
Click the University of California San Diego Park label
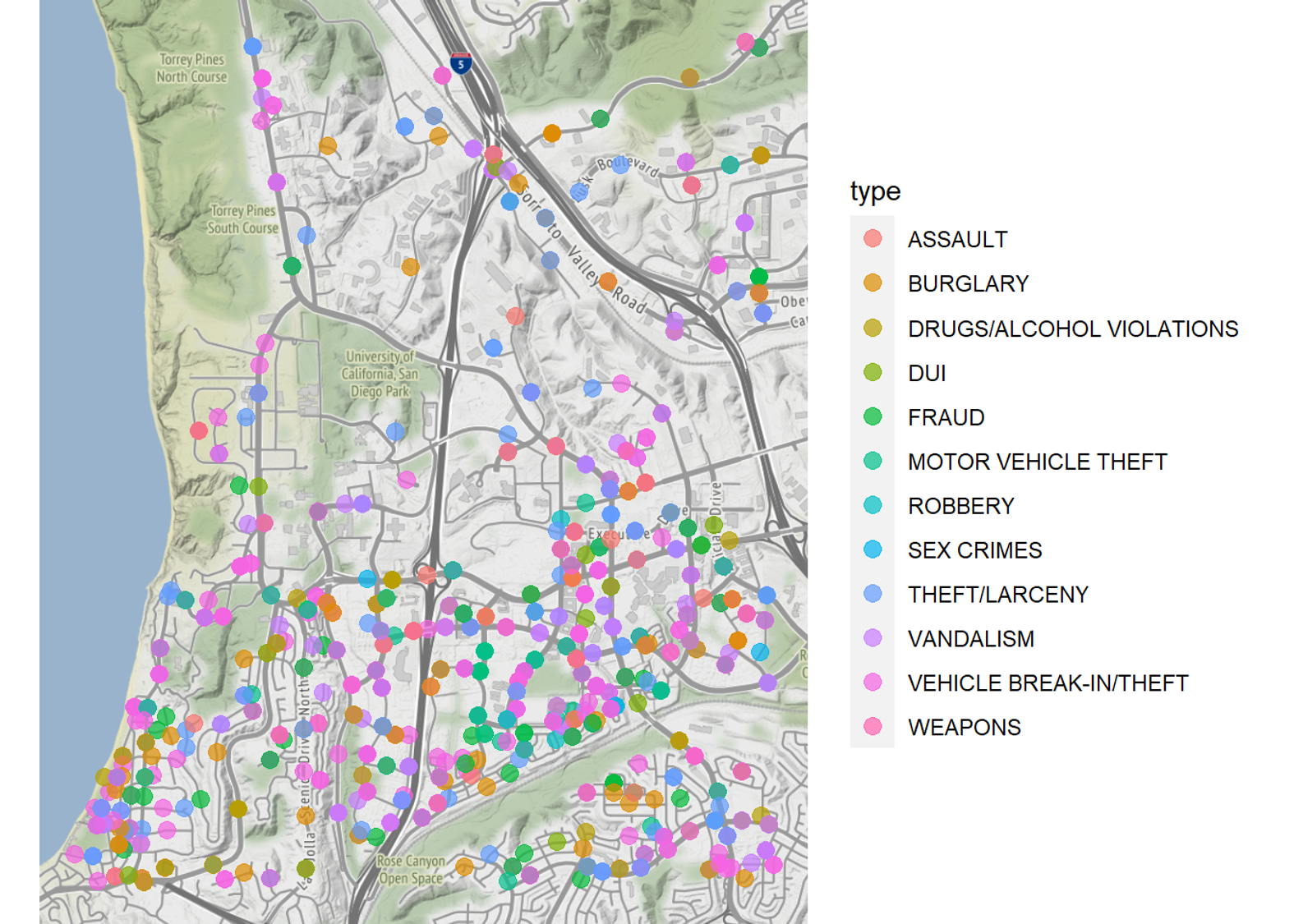tap(380, 374)
